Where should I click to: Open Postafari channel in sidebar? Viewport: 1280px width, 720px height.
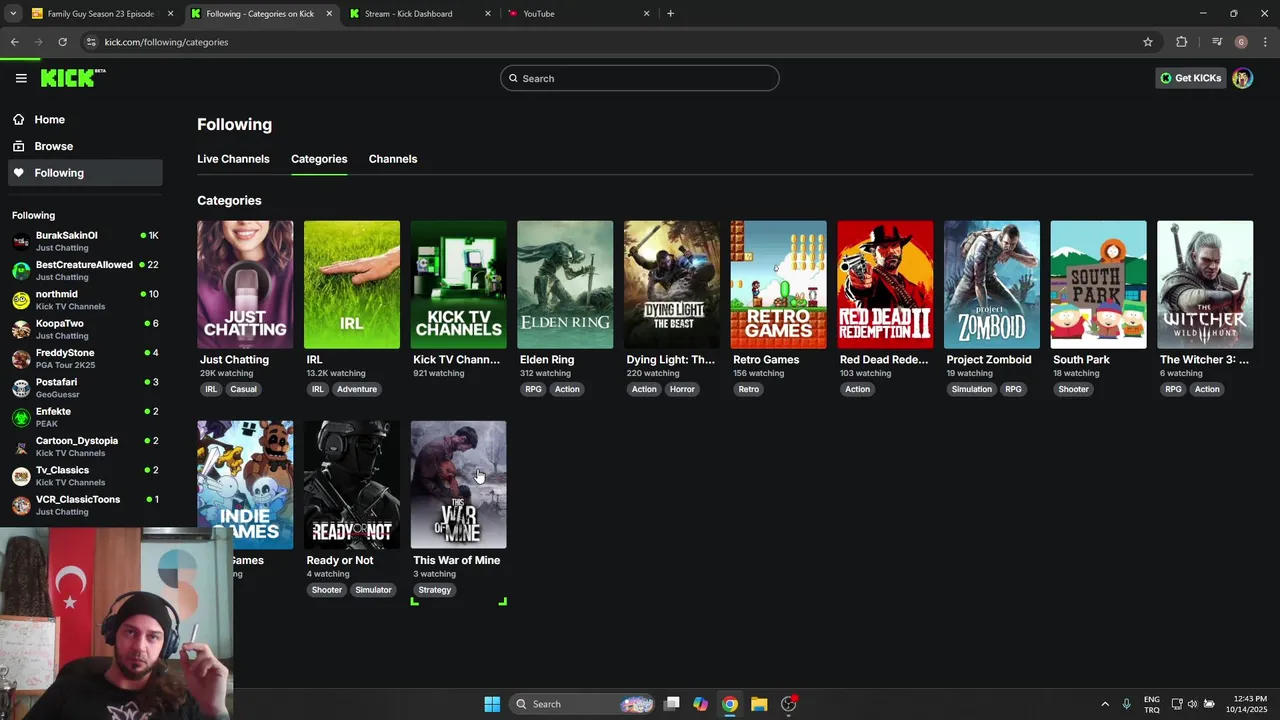(85, 388)
